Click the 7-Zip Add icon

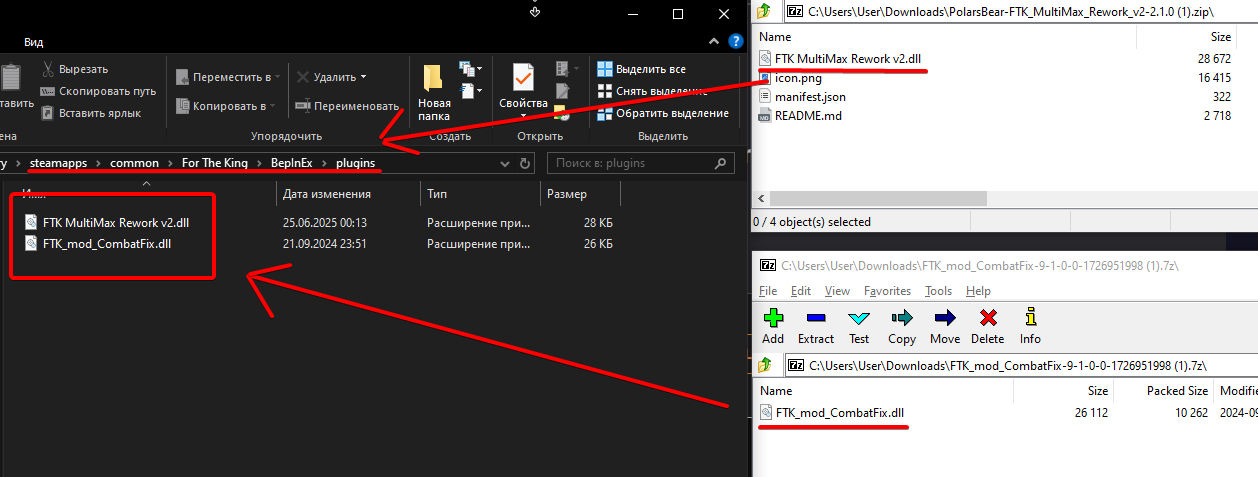[773, 318]
